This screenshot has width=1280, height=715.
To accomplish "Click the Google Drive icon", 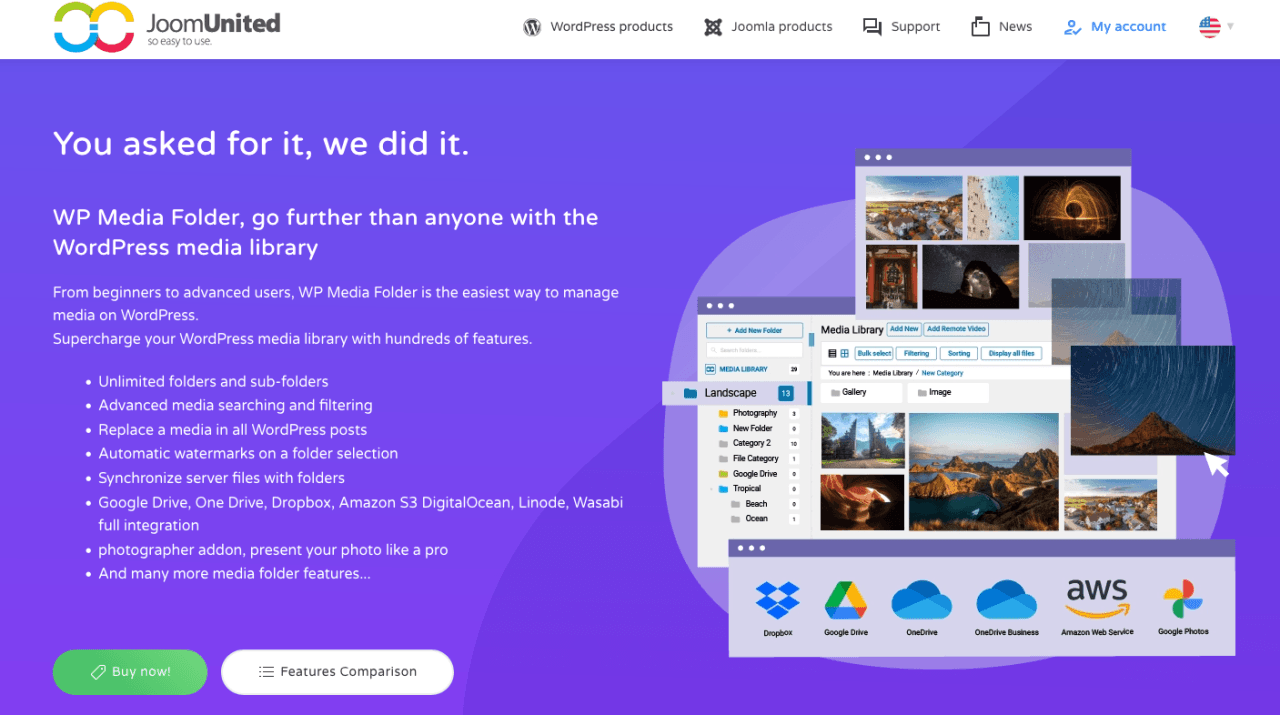I will tap(845, 600).
